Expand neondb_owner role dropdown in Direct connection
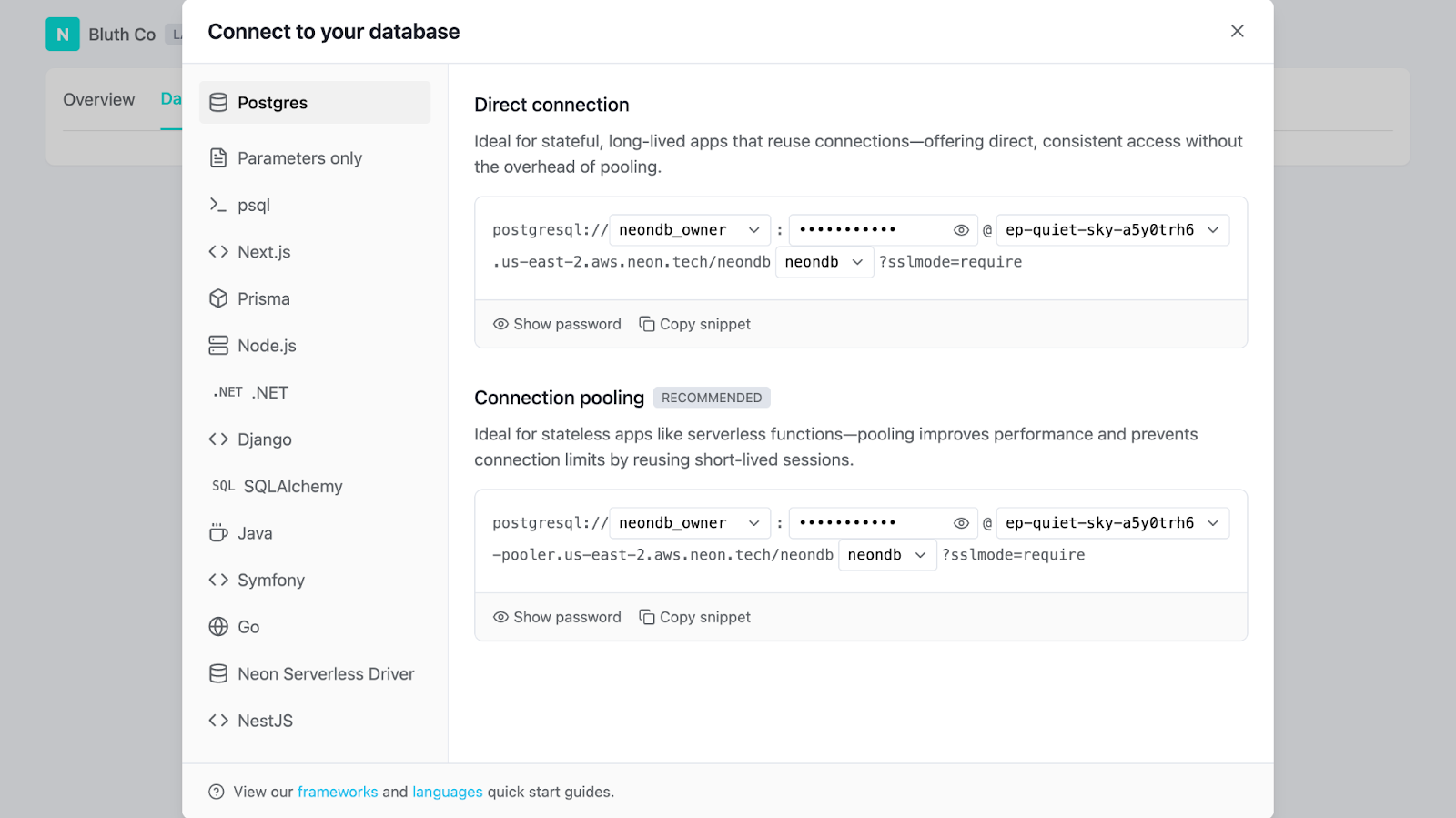Viewport: 1456px width, 818px height. coord(690,230)
